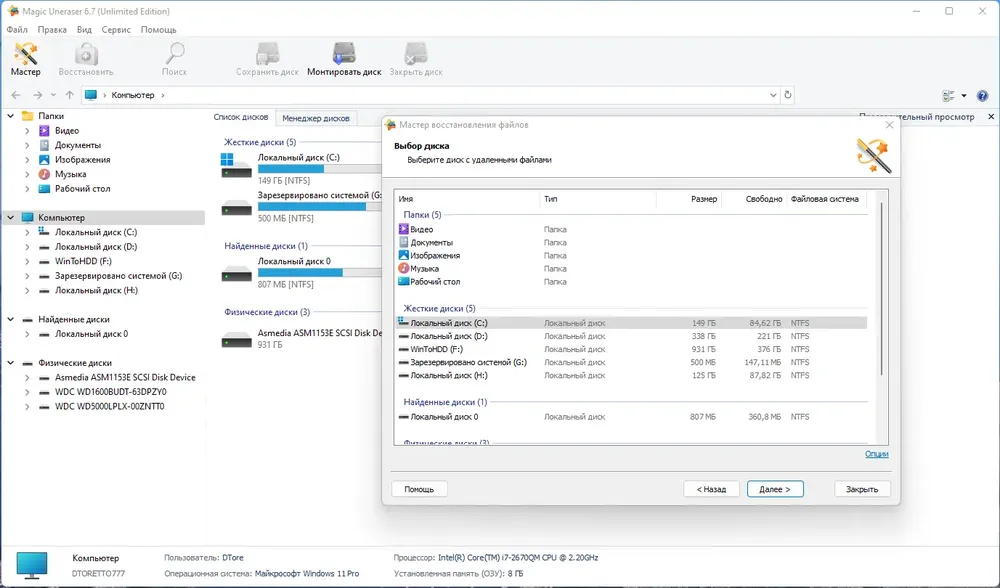Expand Локальный диск (C:) in tree
Image resolution: width=1000 pixels, height=588 pixels.
(x=27, y=232)
